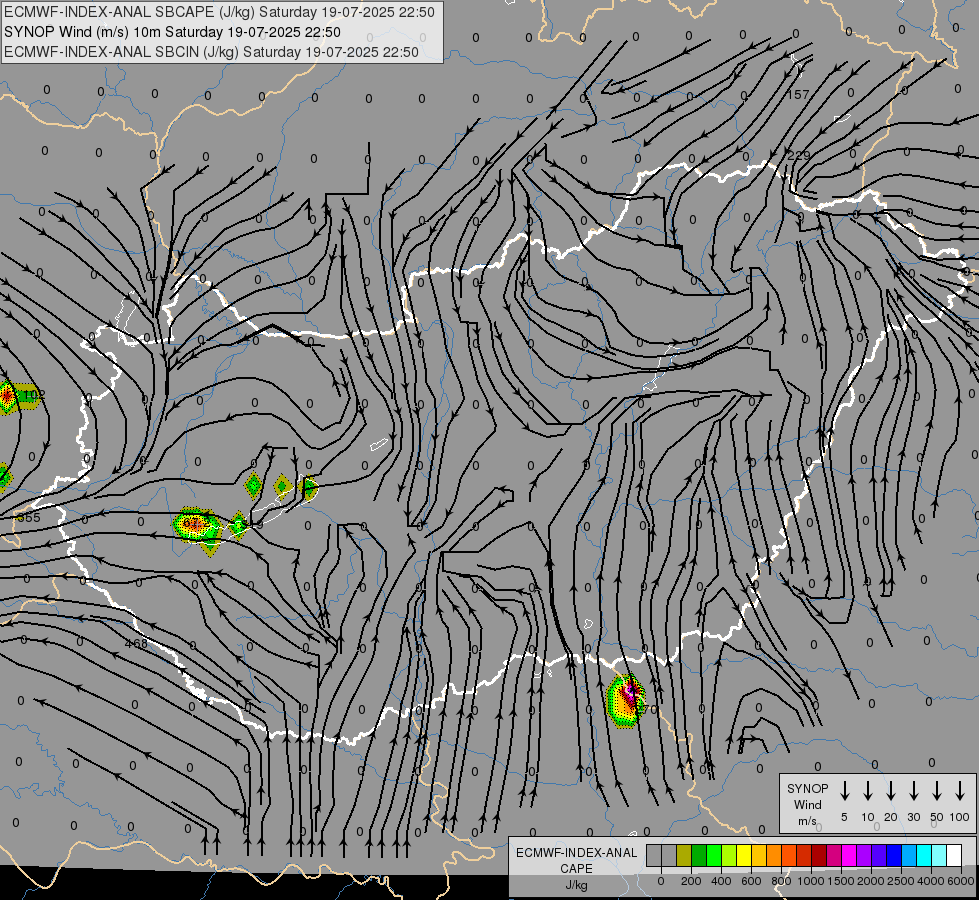979x900 pixels.
Task: Click the '70' value beside the southern CAPE cell
Action: tap(650, 710)
